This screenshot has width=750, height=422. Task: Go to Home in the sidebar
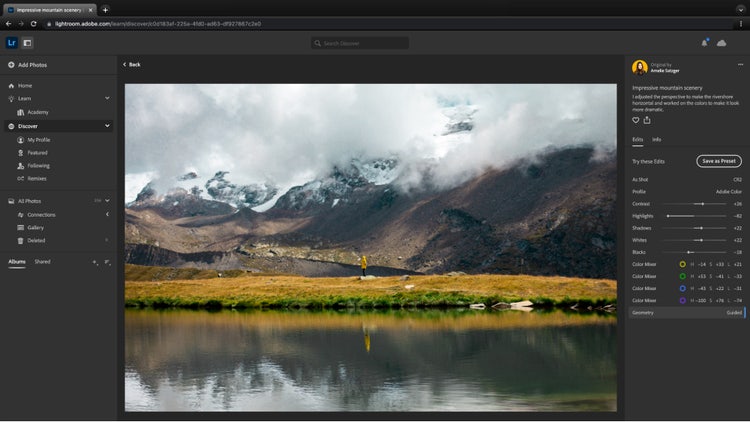tap(25, 86)
